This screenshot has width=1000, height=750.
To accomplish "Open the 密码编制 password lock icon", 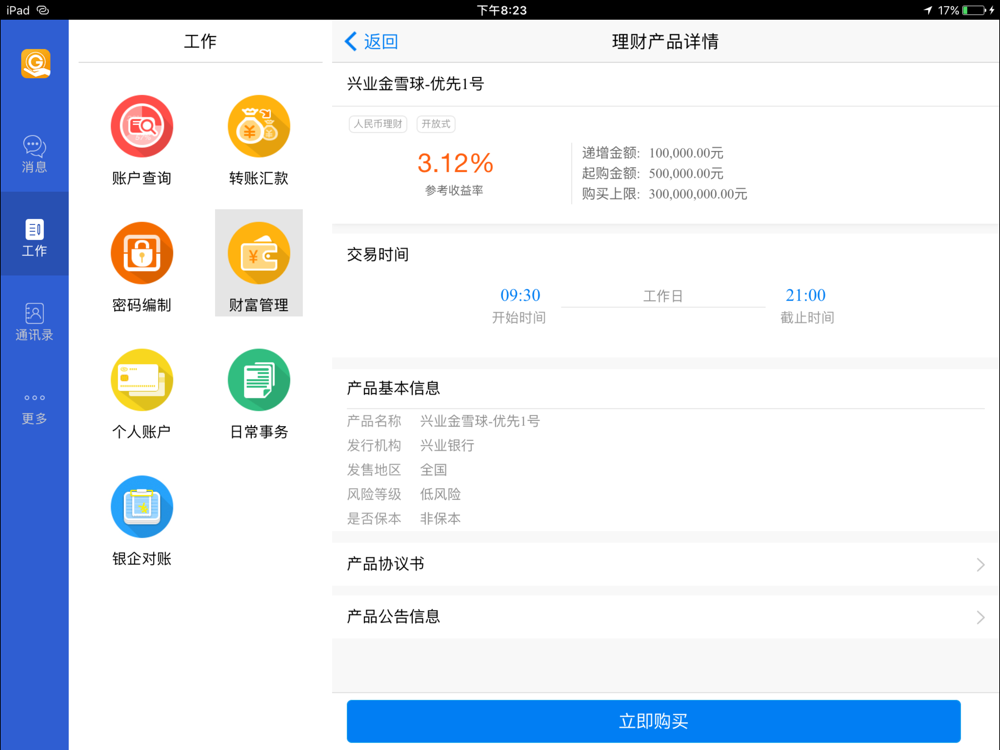I will (x=142, y=253).
